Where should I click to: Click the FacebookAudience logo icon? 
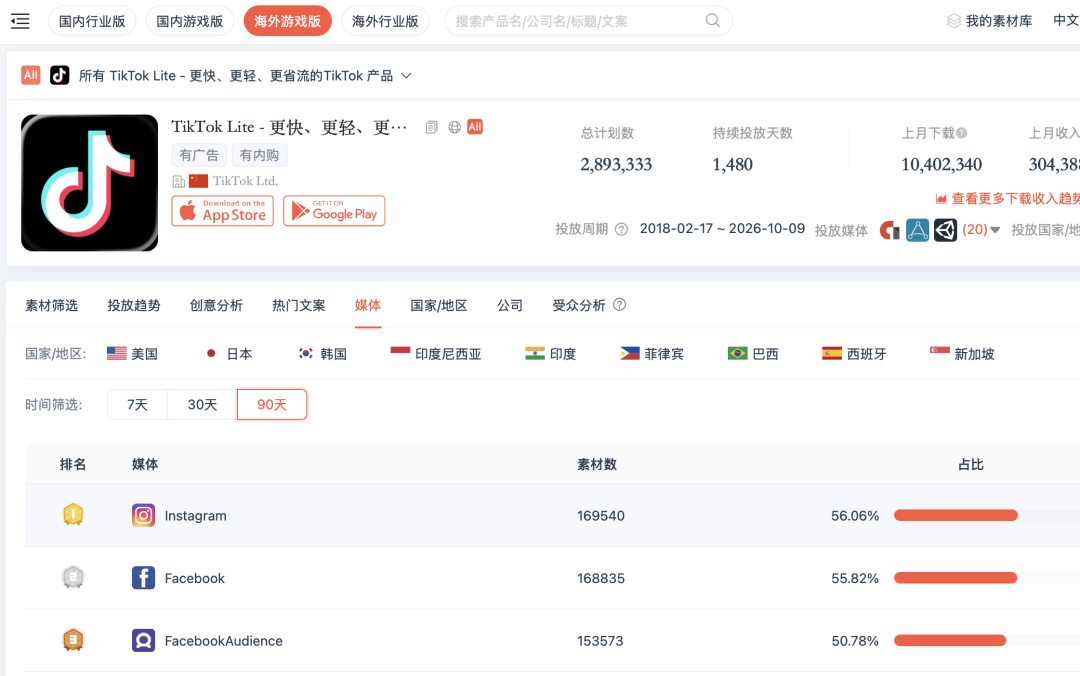coord(143,641)
